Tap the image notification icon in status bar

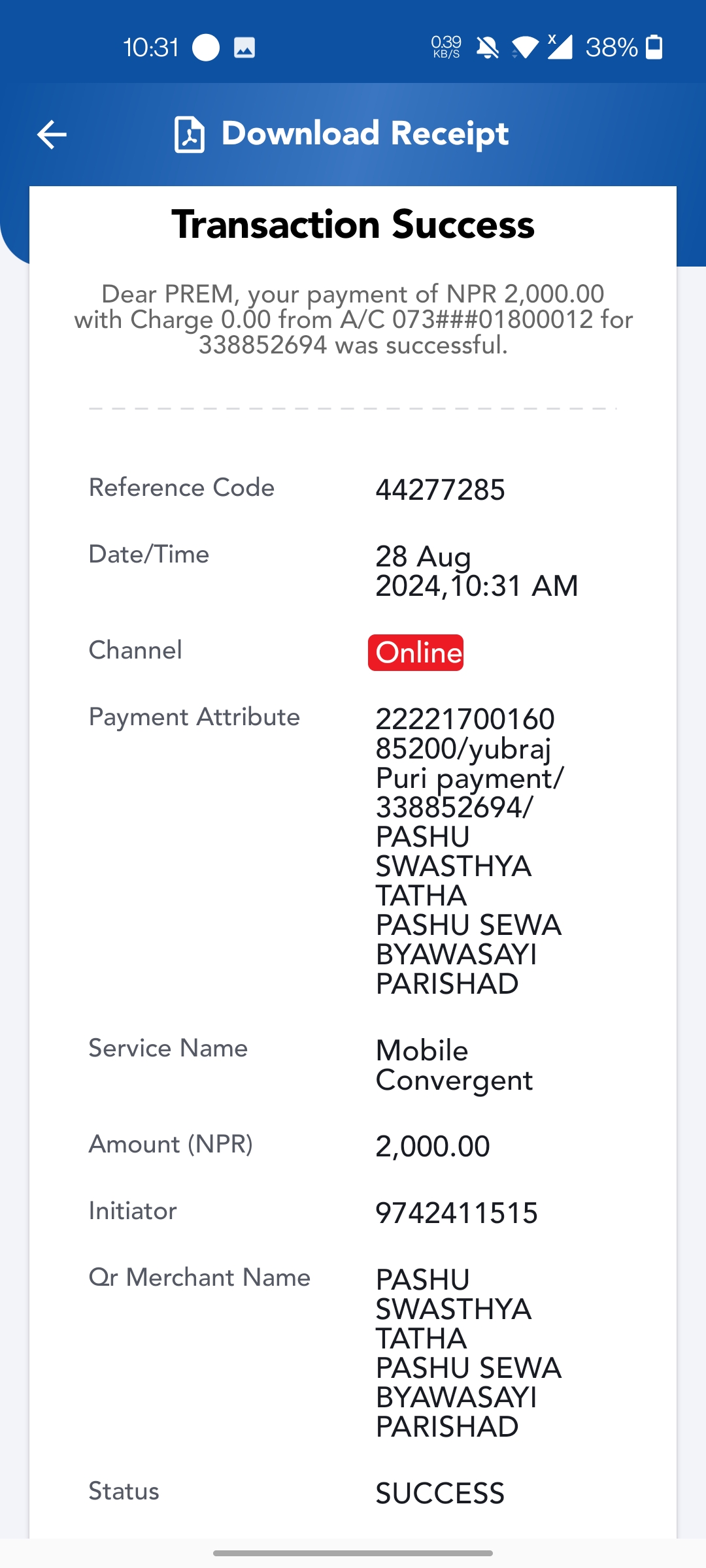point(244,47)
